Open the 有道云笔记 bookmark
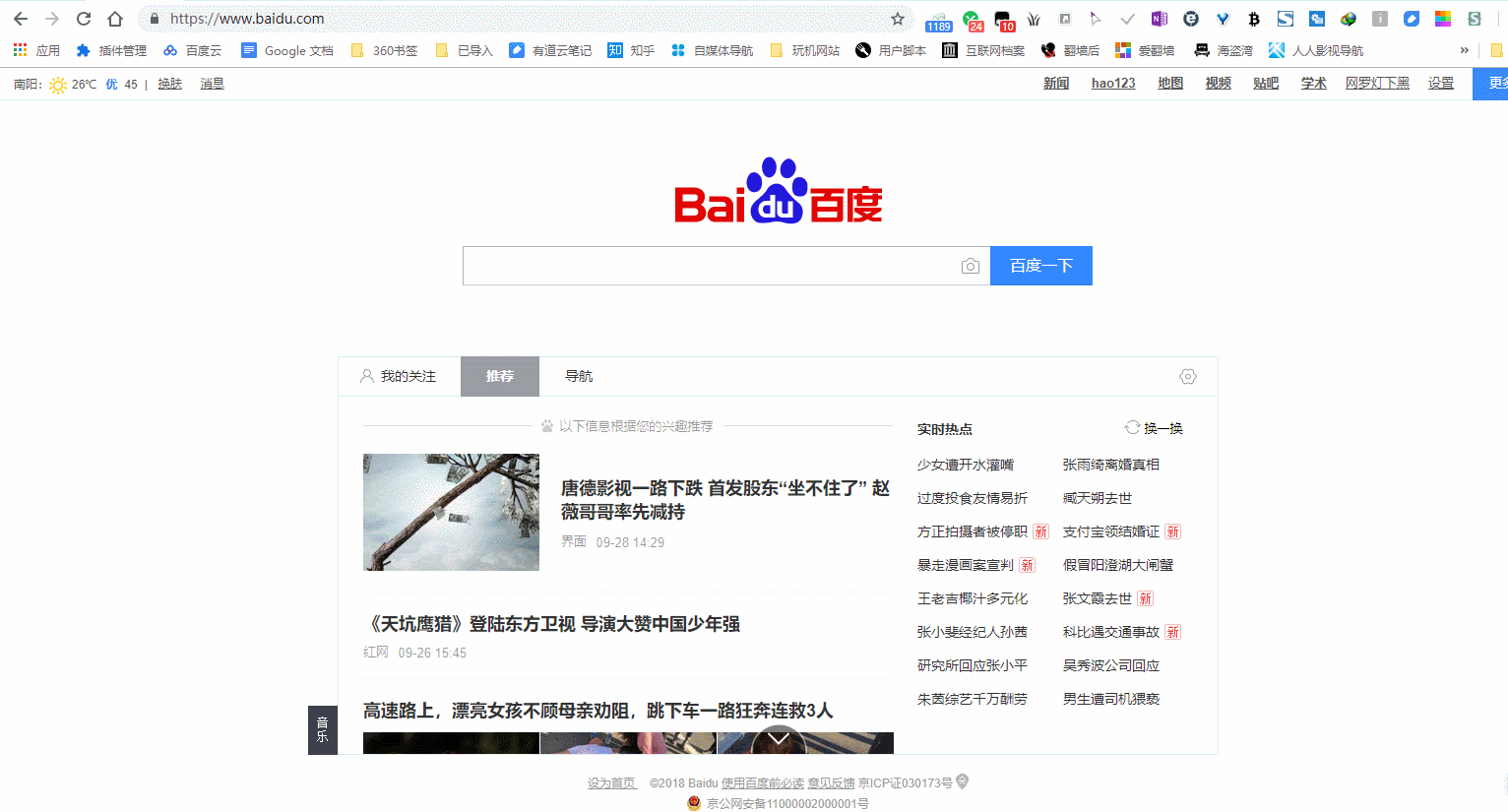Viewport: 1508px width, 812px height. tap(550, 50)
